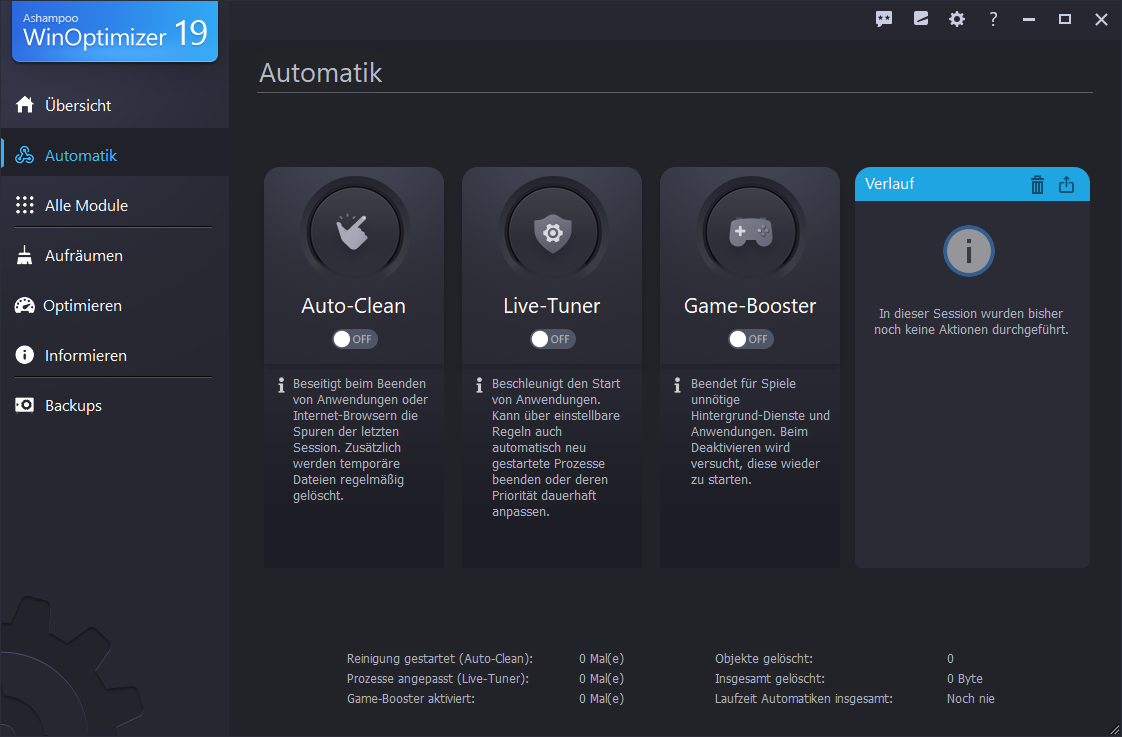Click the help question mark icon

click(x=993, y=19)
